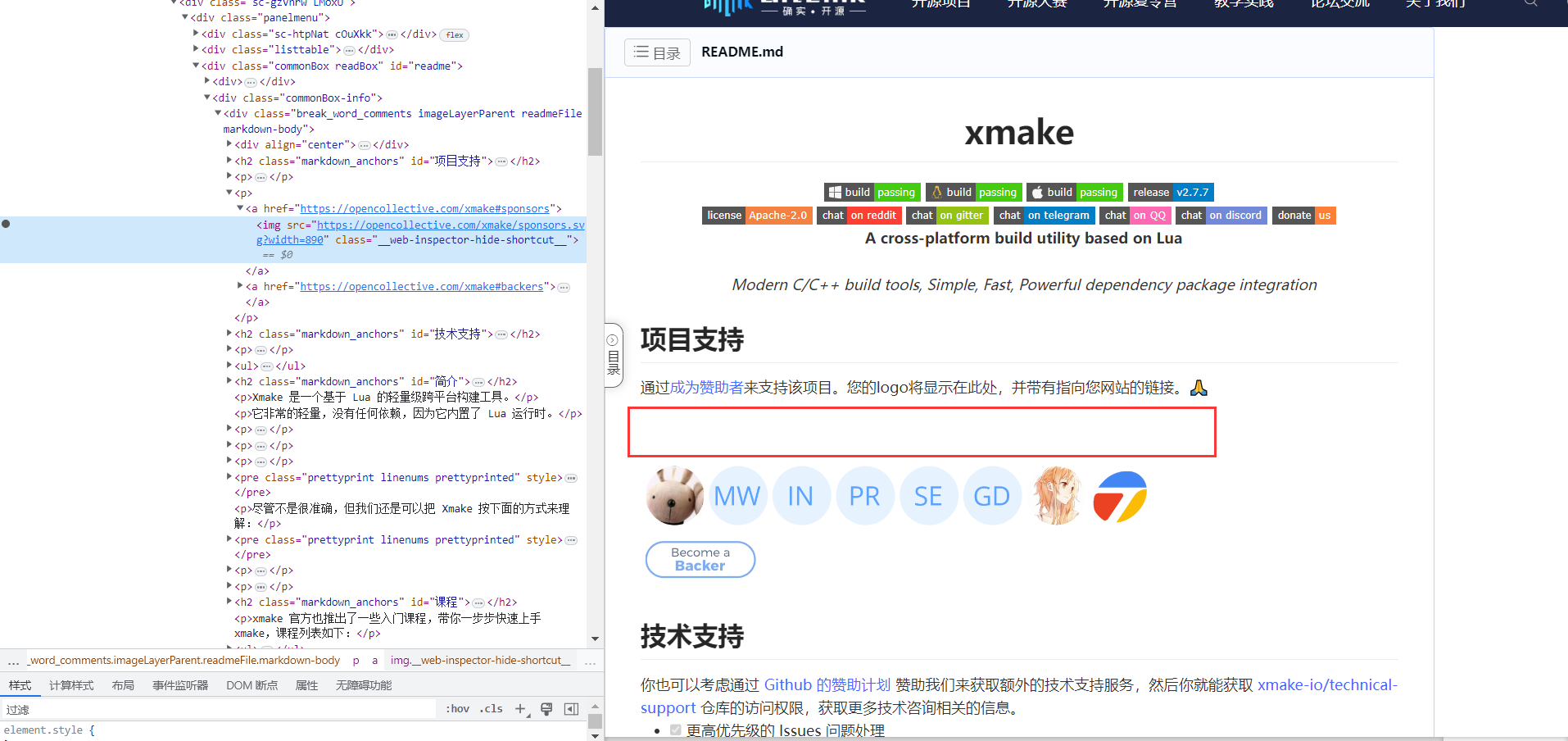Click the Apple build passing badge
1568x741 pixels.
point(1074,193)
